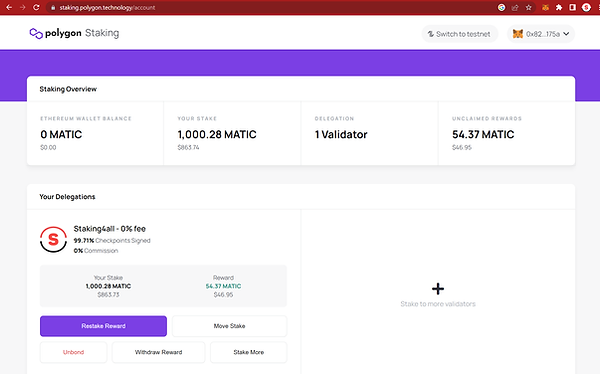This screenshot has height=374, width=600.
Task: Open the red browser profile avatar
Action: pyautogui.click(x=586, y=7)
